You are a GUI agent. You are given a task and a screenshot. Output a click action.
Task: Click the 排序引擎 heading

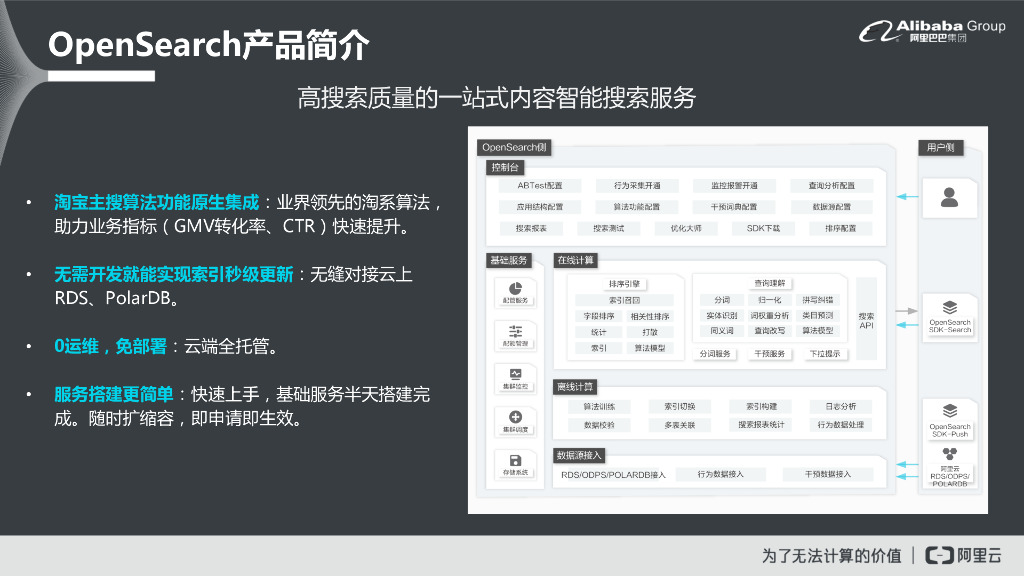[x=624, y=284]
